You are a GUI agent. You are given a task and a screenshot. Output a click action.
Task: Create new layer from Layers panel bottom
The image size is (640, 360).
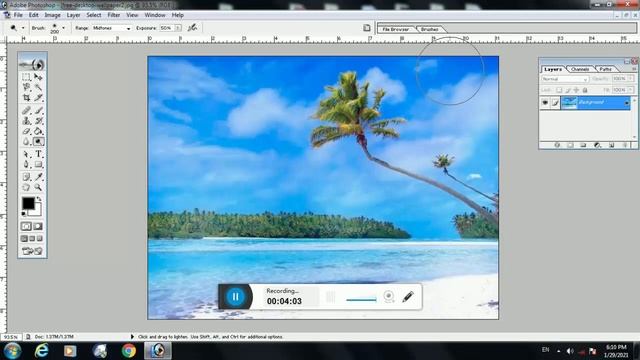(612, 145)
